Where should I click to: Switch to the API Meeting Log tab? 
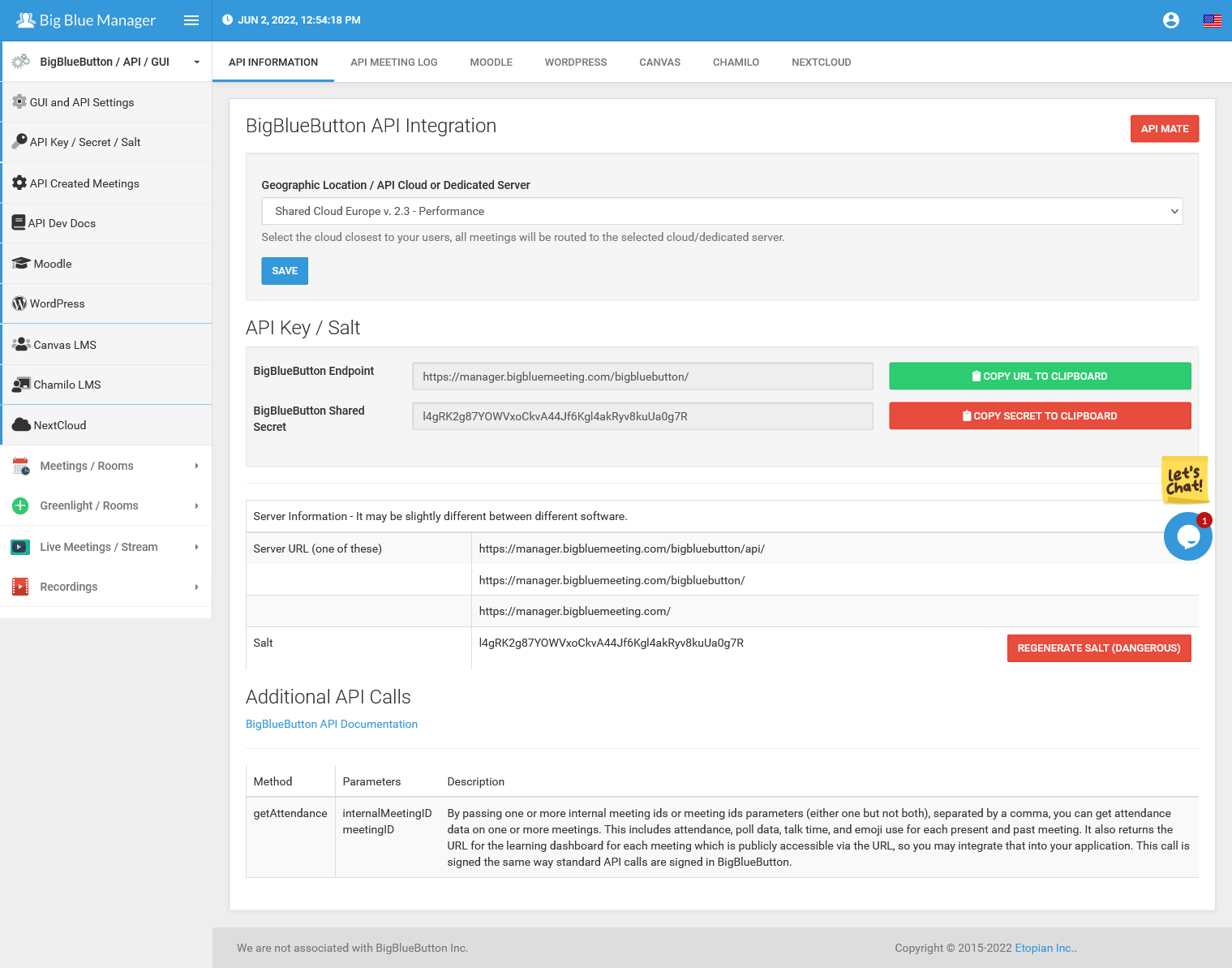tap(394, 62)
